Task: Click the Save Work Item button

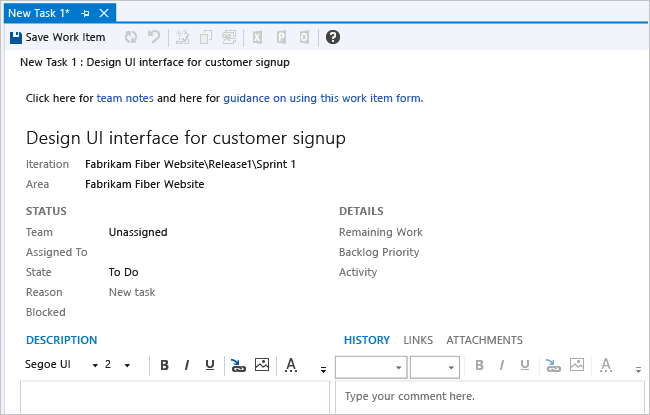Action: click(x=57, y=38)
